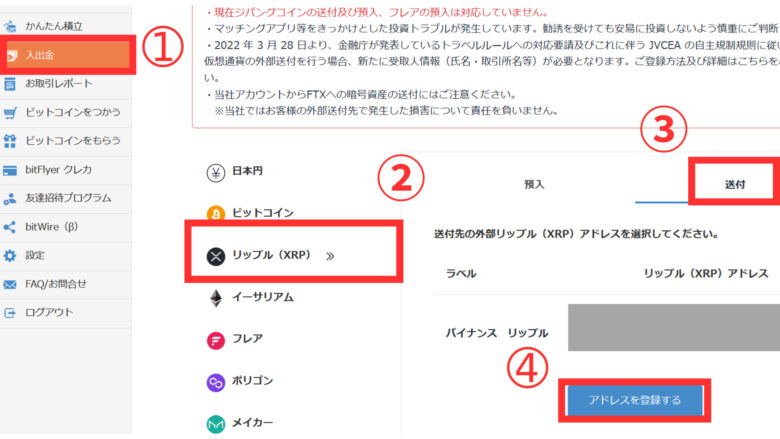Click the かんたん積立 sidebar icon

point(10,26)
